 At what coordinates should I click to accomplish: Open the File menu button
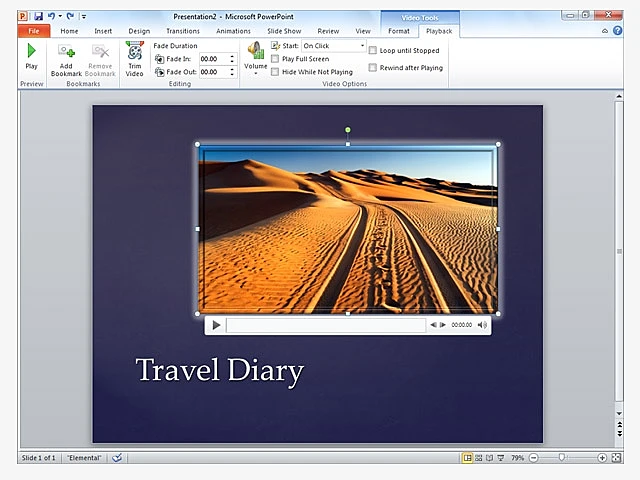32,31
